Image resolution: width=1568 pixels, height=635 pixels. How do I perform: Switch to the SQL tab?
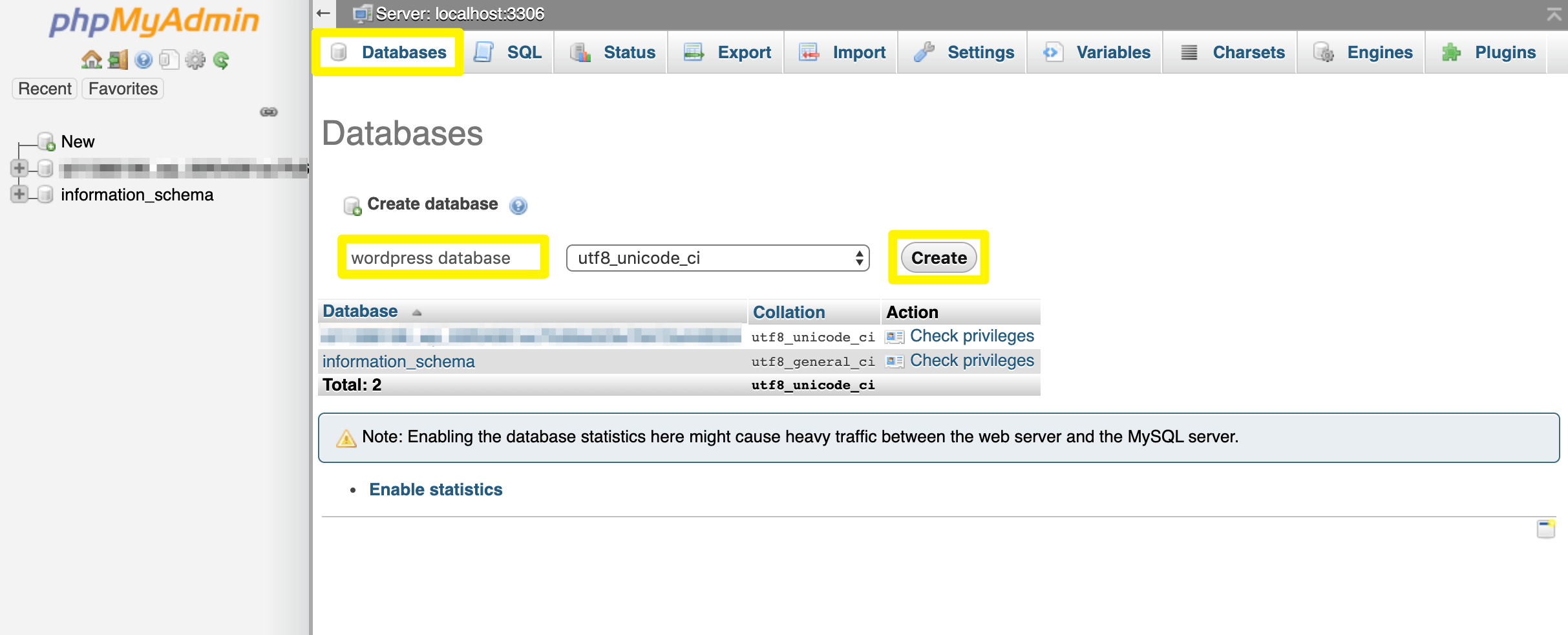tap(507, 52)
